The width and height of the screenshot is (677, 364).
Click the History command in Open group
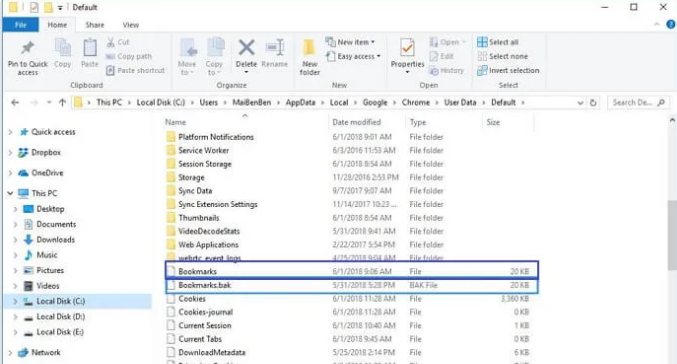446,70
